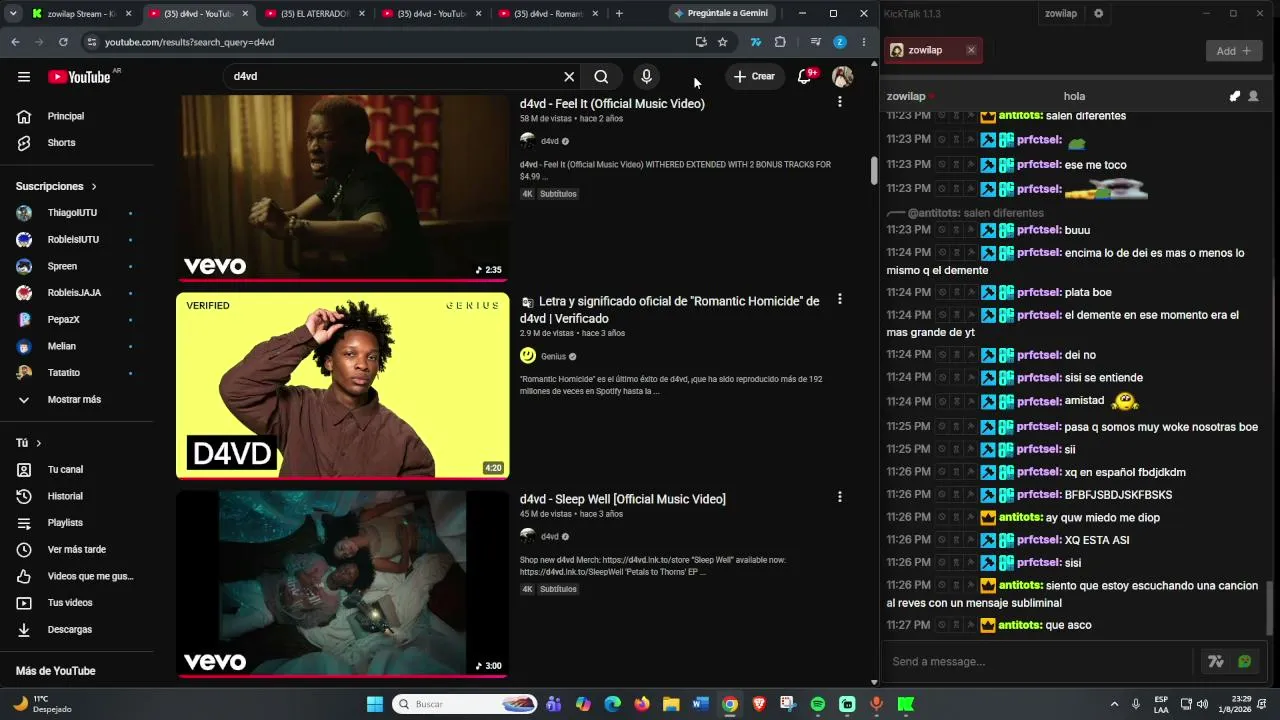The image size is (1280, 720).
Task: Open the Genius channel link
Action: [553, 356]
